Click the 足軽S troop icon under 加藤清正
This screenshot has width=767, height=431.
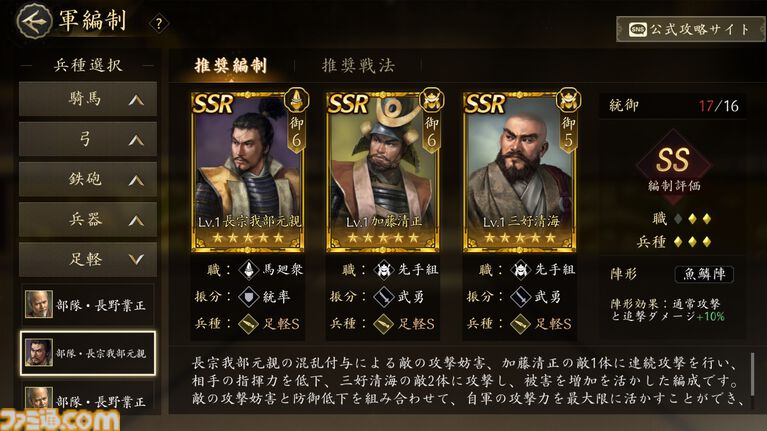384,323
